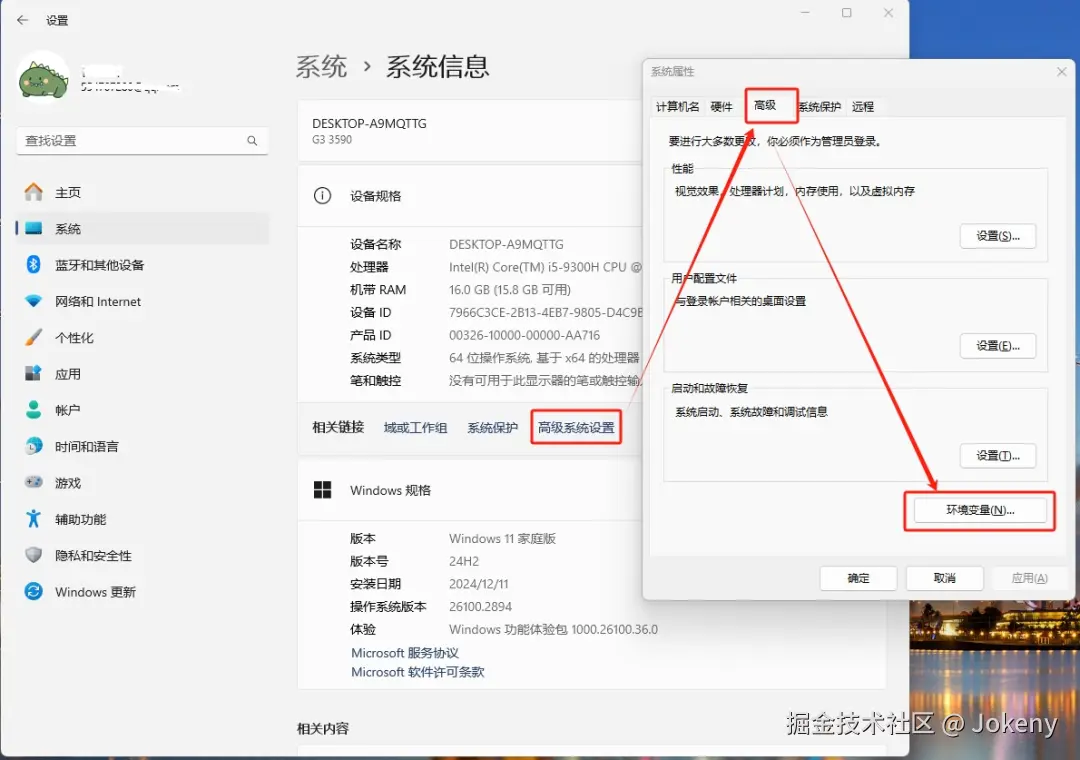
Task: Confirm with the 确定 button
Action: tap(858, 578)
